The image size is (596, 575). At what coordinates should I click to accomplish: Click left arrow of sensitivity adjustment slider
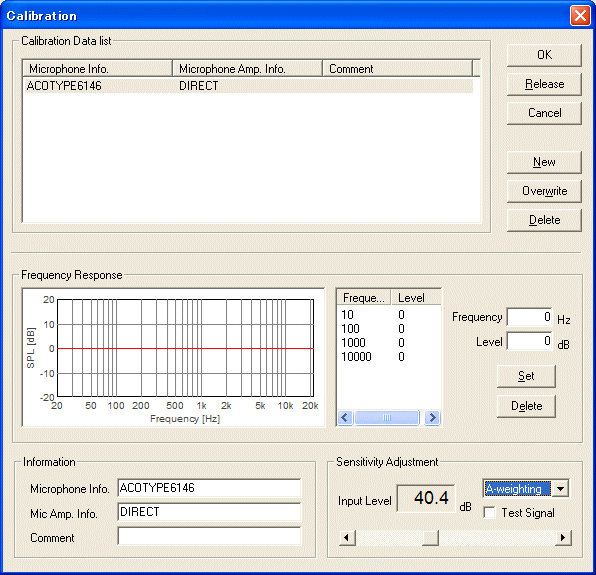click(347, 538)
